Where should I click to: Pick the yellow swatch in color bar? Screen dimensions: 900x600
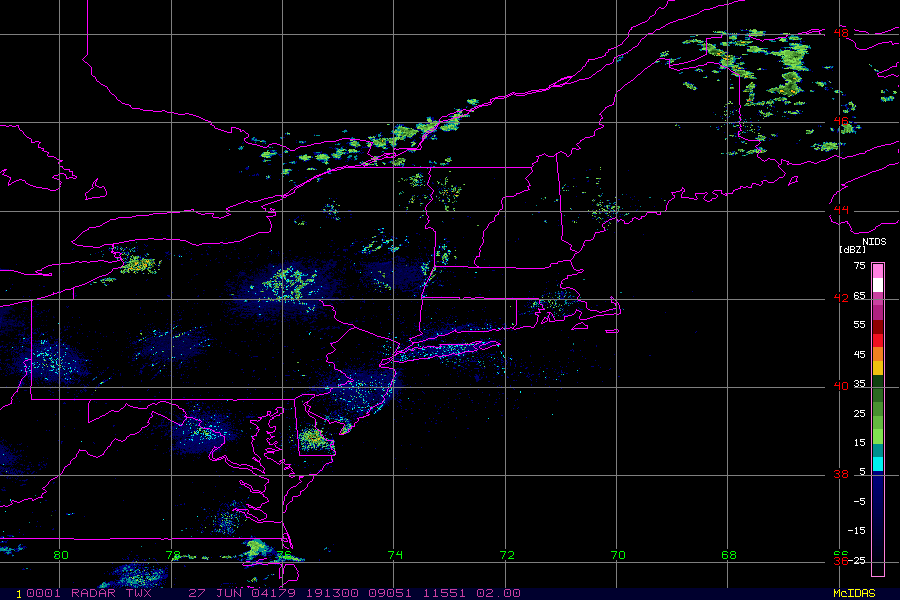pyautogui.click(x=878, y=368)
